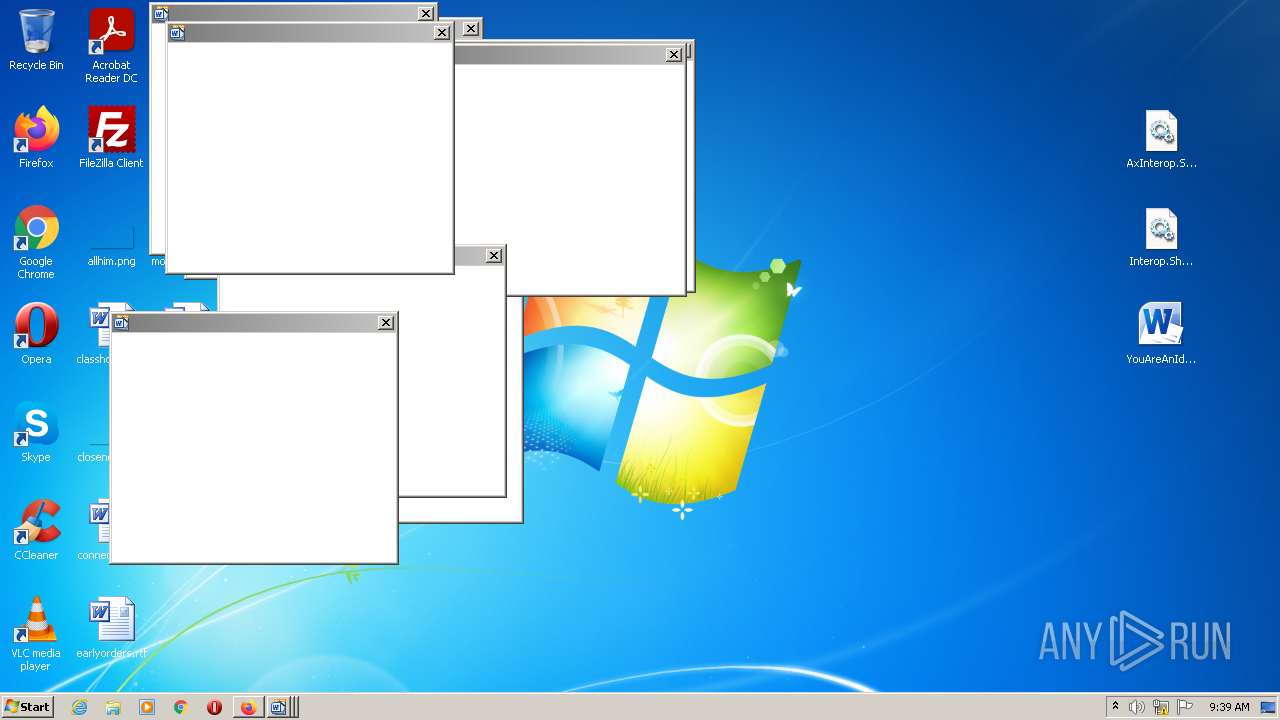
Task: Open the 9:39 AM clock
Action: pyautogui.click(x=1229, y=707)
